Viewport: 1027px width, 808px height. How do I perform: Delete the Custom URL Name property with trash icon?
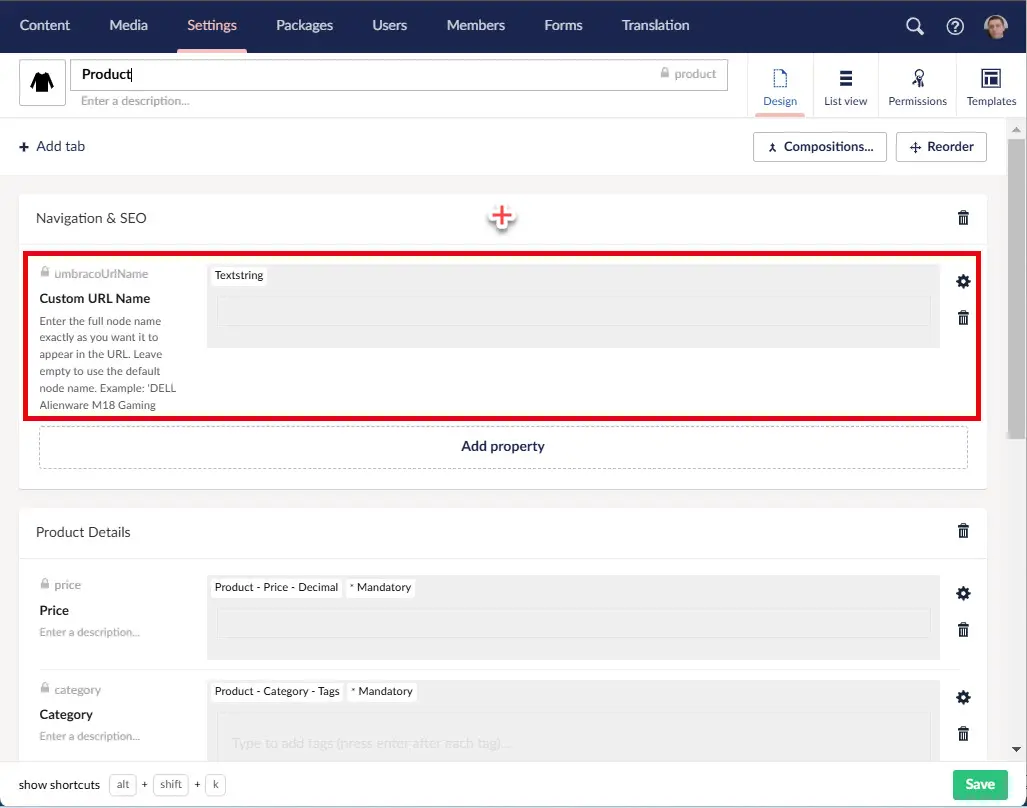[962, 317]
